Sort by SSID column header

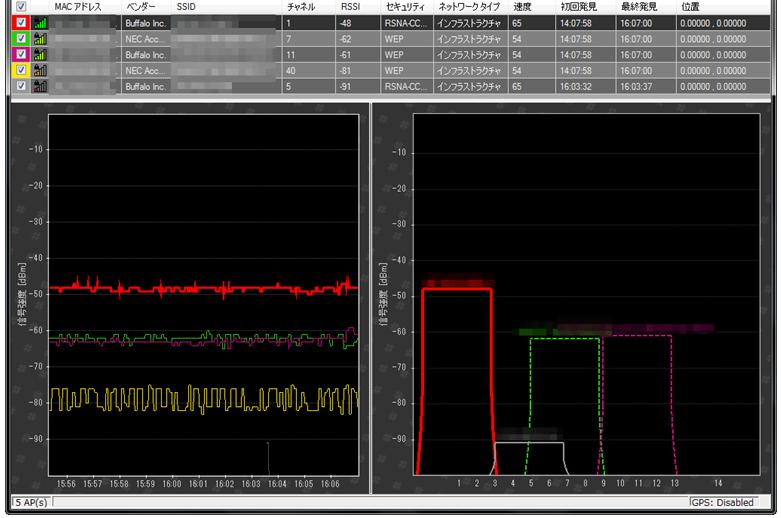click(186, 7)
